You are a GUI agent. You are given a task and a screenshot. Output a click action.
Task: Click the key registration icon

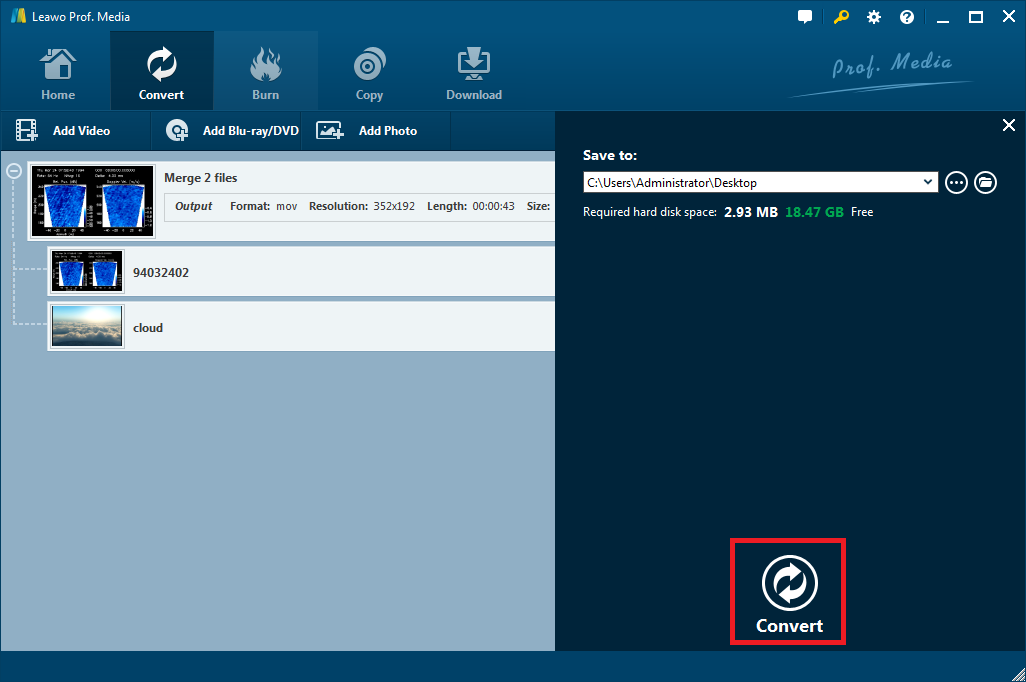840,17
